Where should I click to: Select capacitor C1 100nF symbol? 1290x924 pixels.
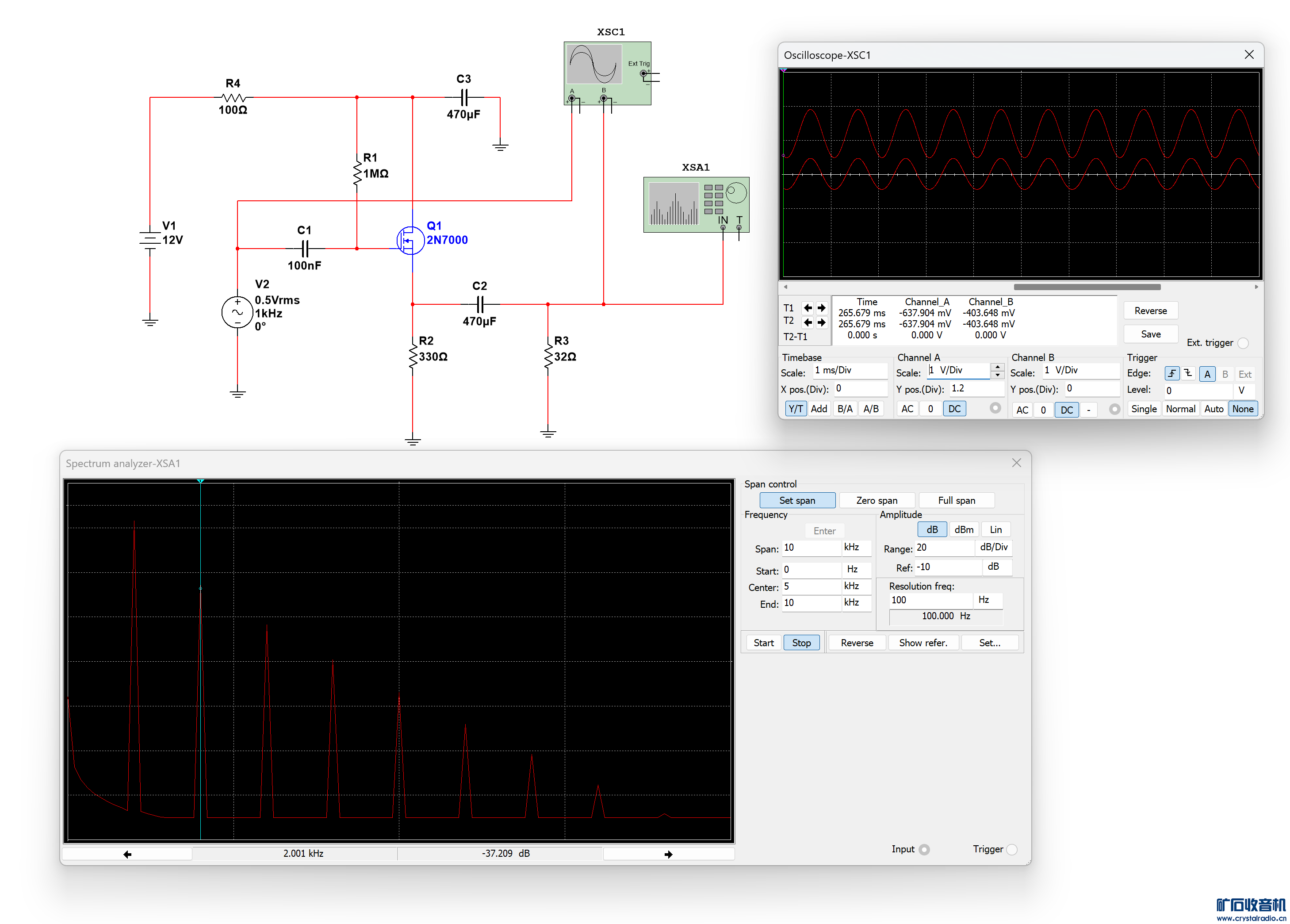tap(306, 249)
